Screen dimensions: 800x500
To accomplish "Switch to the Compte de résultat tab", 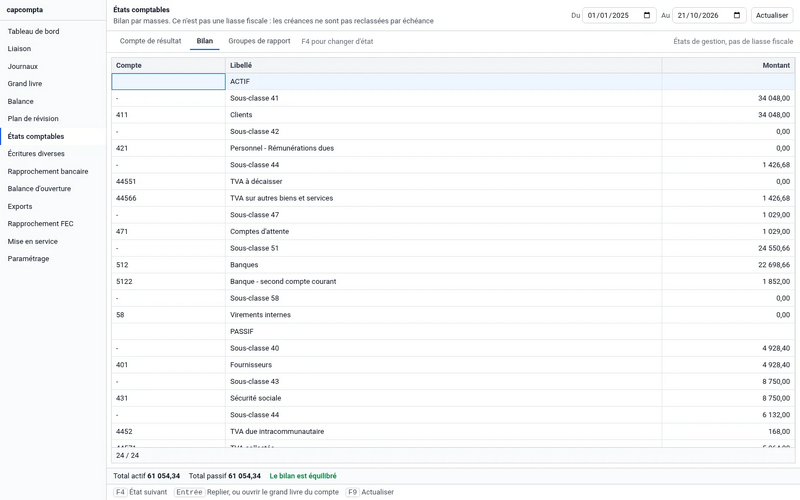I will pos(151,41).
